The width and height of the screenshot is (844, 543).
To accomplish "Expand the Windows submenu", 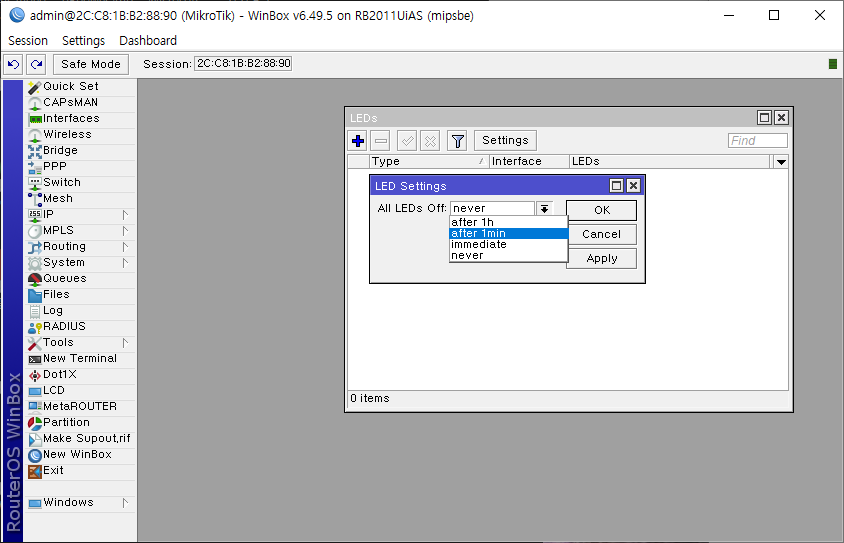I will [125, 503].
